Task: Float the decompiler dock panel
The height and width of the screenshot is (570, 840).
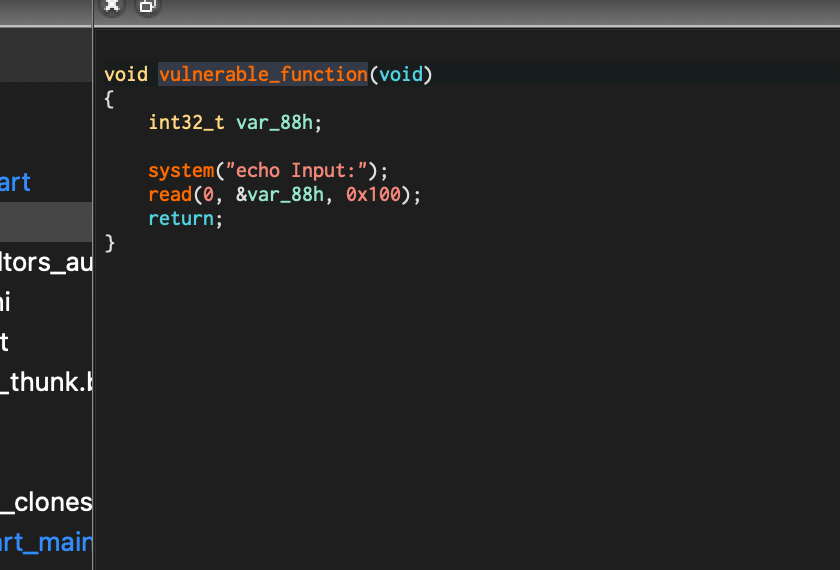Action: (x=146, y=5)
